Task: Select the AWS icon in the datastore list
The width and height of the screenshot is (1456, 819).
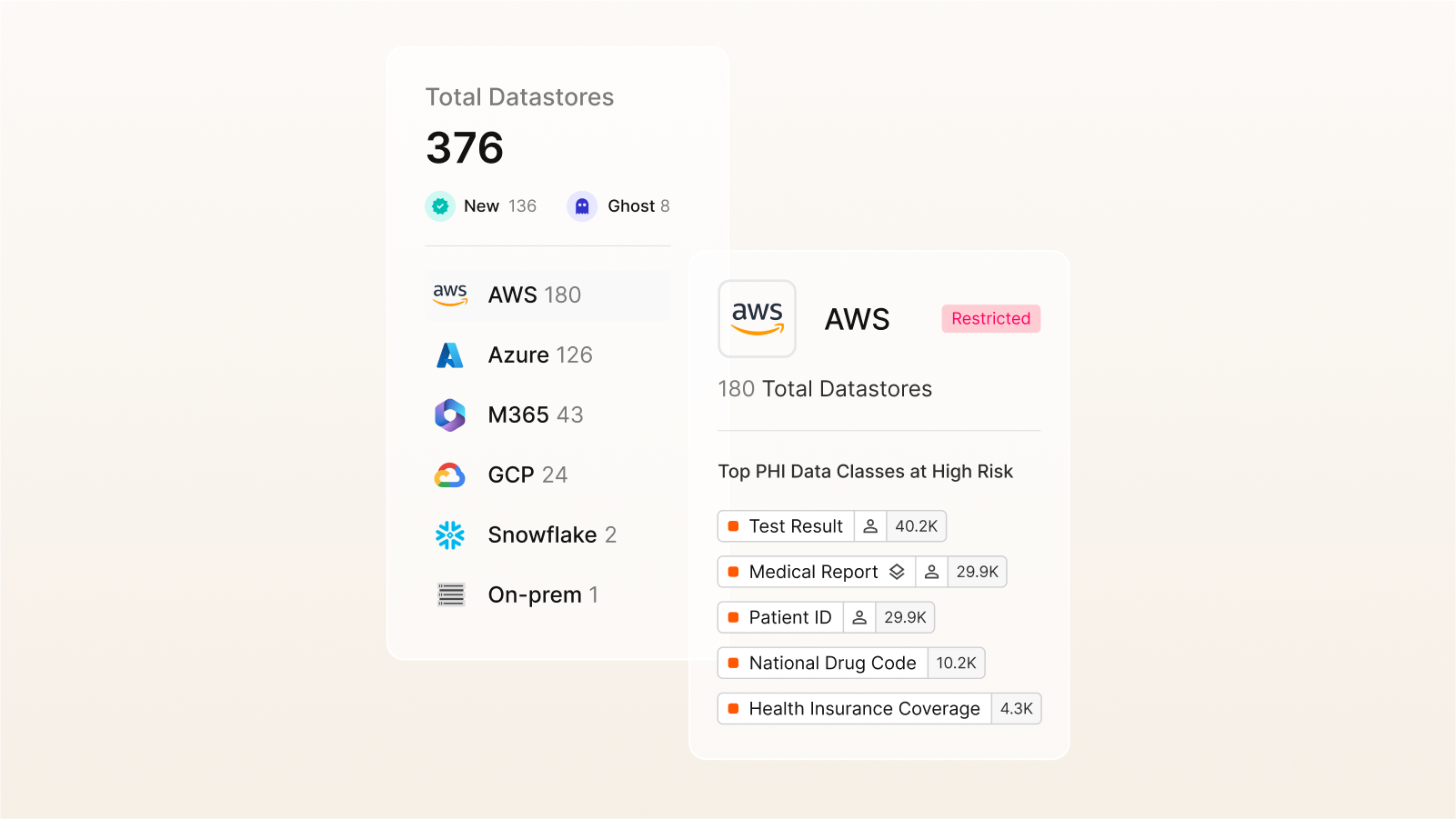Action: [450, 295]
